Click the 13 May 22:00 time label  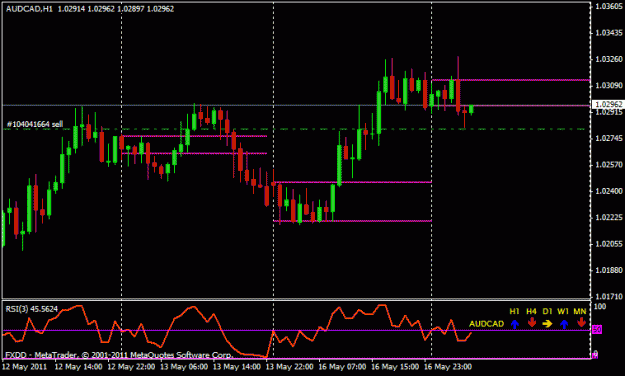coord(289,366)
